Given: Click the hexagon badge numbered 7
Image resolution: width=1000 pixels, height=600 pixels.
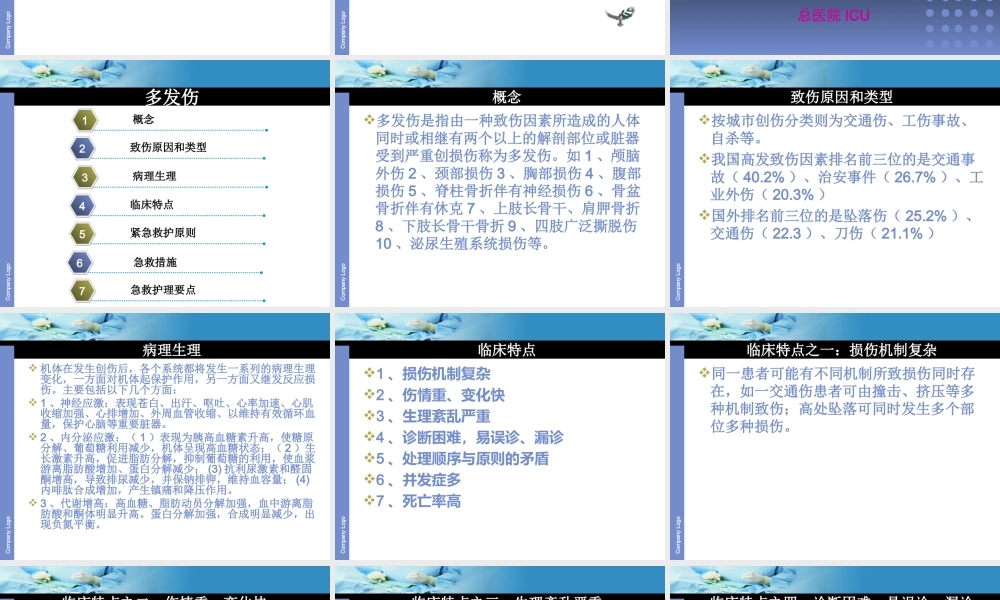Looking at the screenshot, I should [x=83, y=291].
